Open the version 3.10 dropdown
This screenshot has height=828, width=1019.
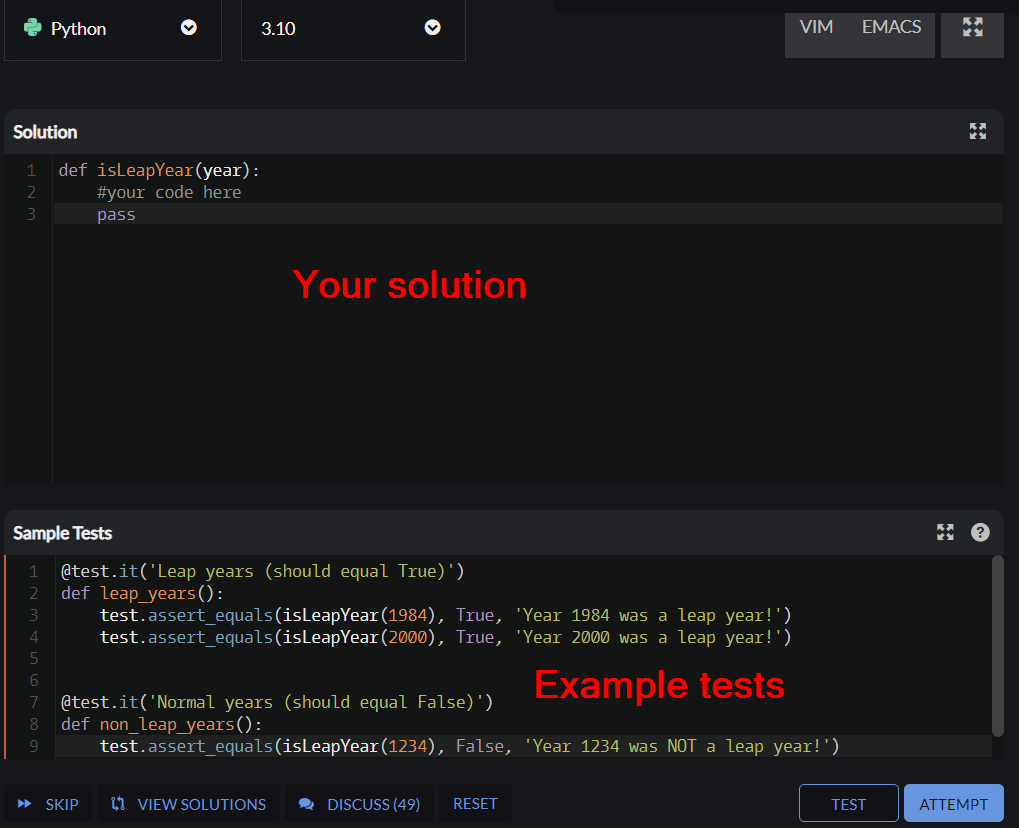(x=353, y=28)
